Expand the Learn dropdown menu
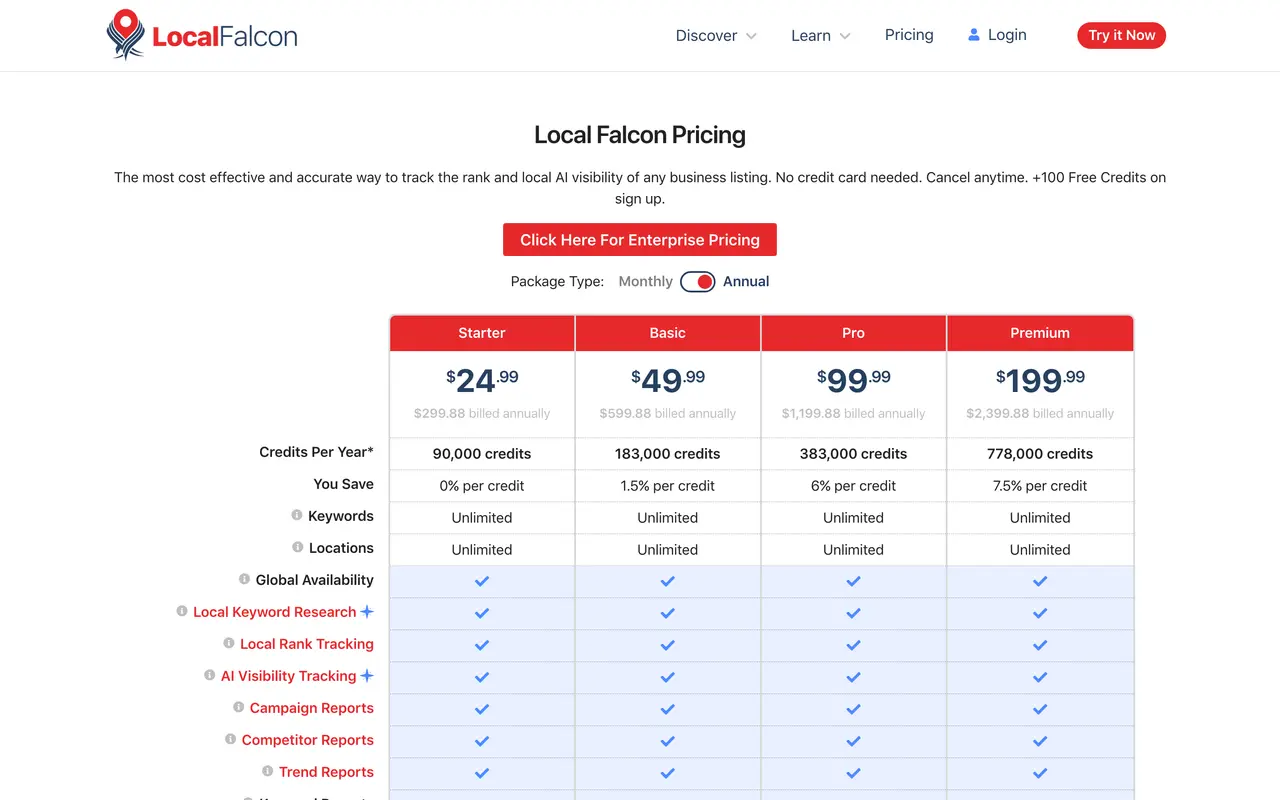The image size is (1280, 800). [821, 36]
